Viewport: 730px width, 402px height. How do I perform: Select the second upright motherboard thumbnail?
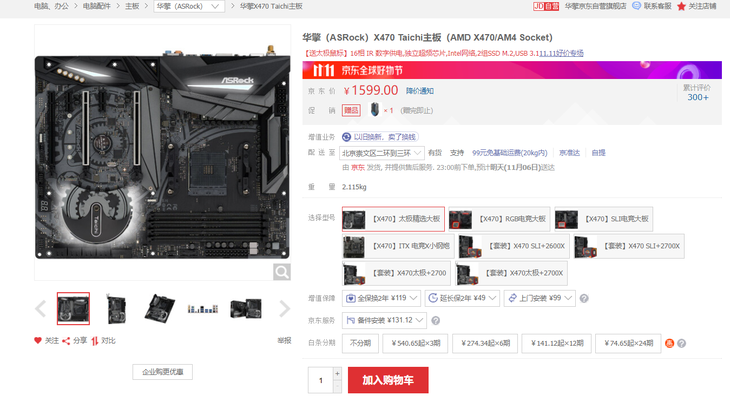(x=116, y=308)
